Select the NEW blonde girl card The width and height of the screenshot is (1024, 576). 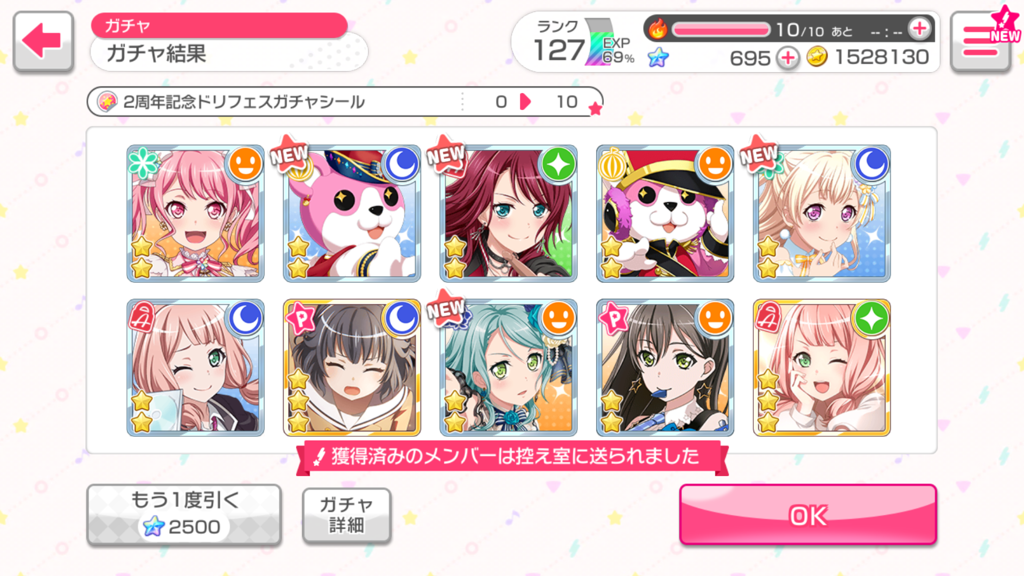(x=822, y=214)
